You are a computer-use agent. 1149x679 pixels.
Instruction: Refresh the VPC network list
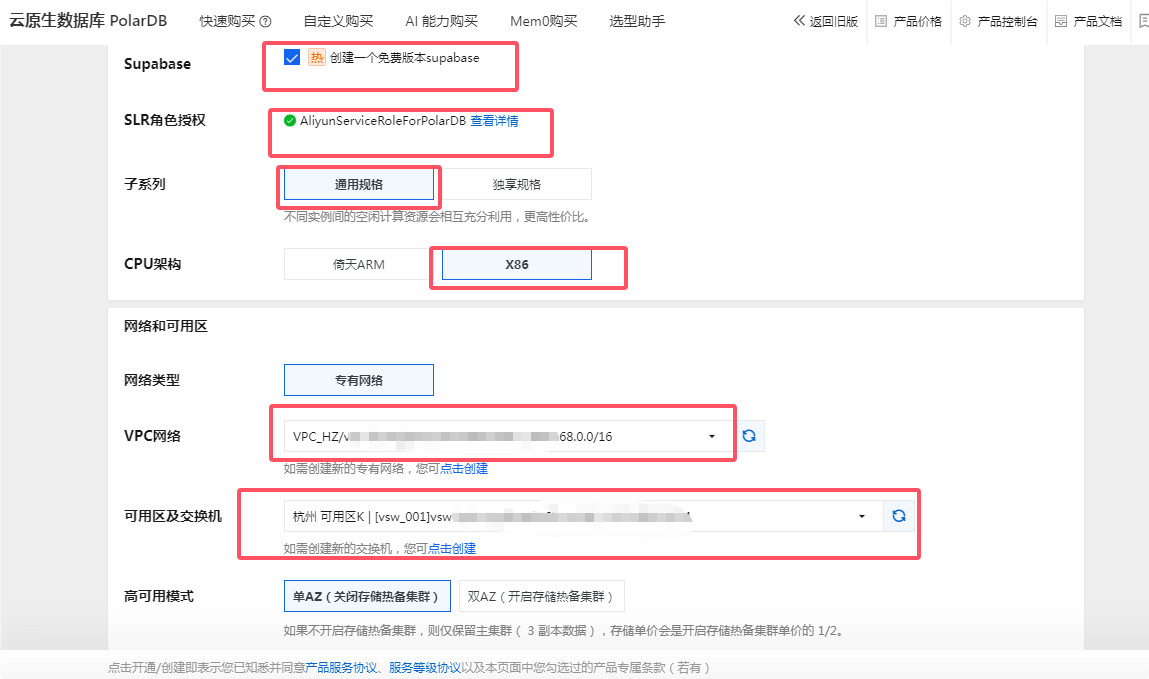tap(750, 435)
